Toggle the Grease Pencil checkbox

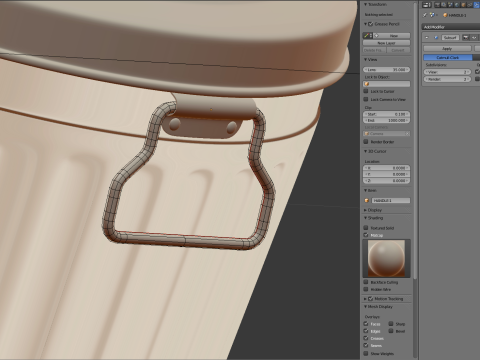point(371,24)
